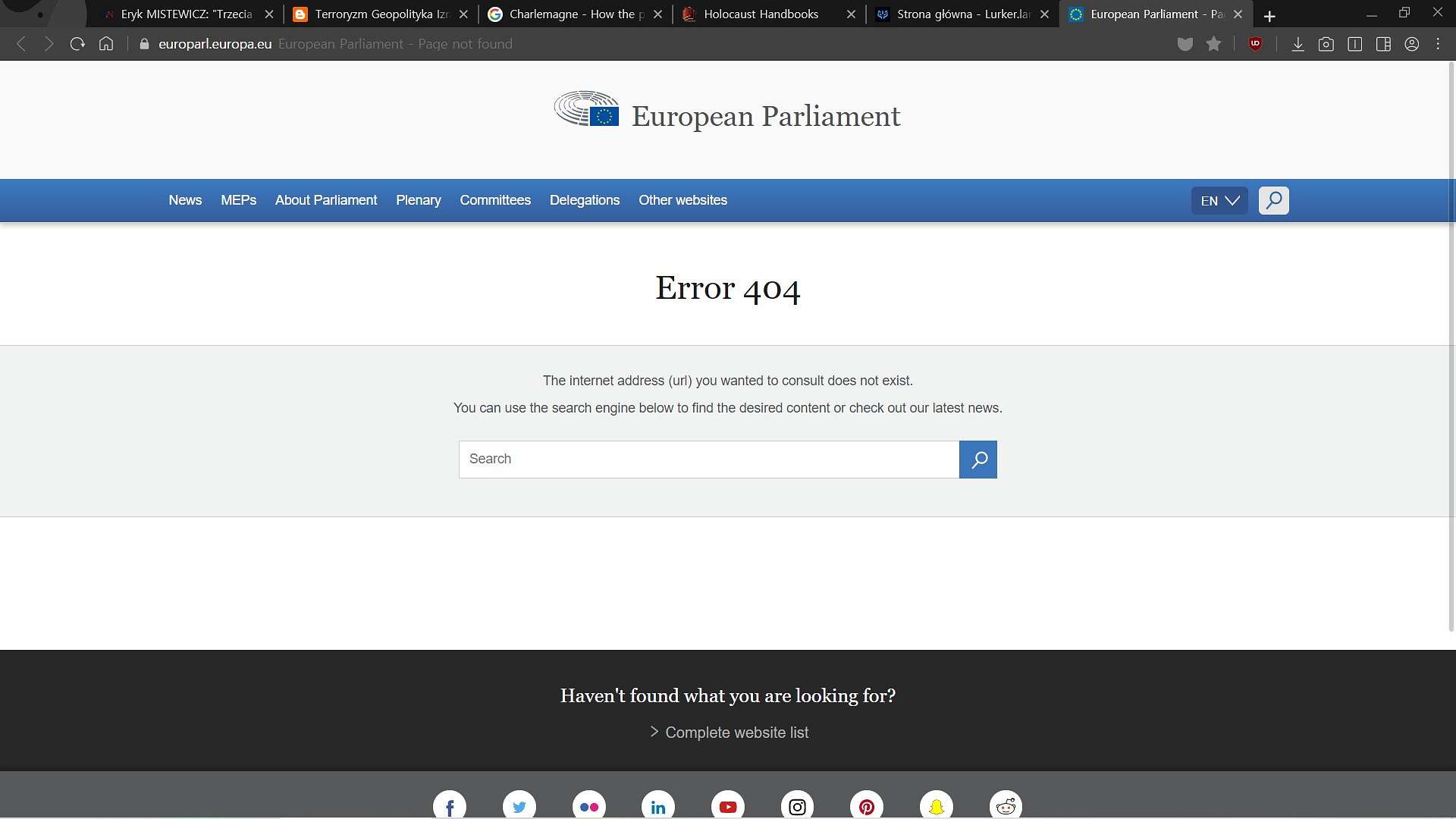Switch to Terroryzm Geopolityka tab

381,14
